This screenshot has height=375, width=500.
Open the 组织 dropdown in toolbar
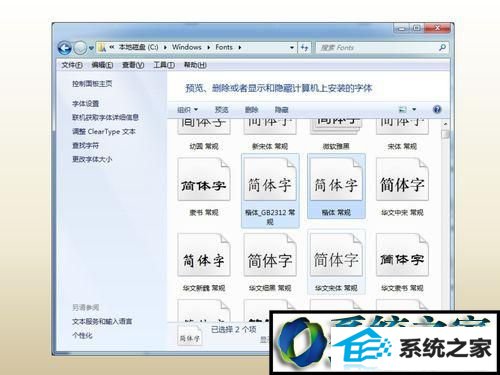coord(188,110)
